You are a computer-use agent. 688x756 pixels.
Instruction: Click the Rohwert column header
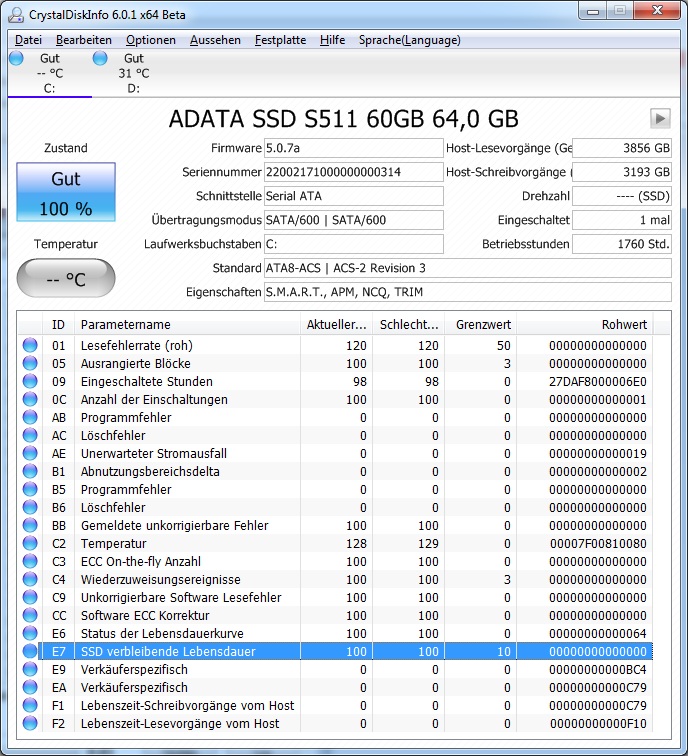pos(585,324)
